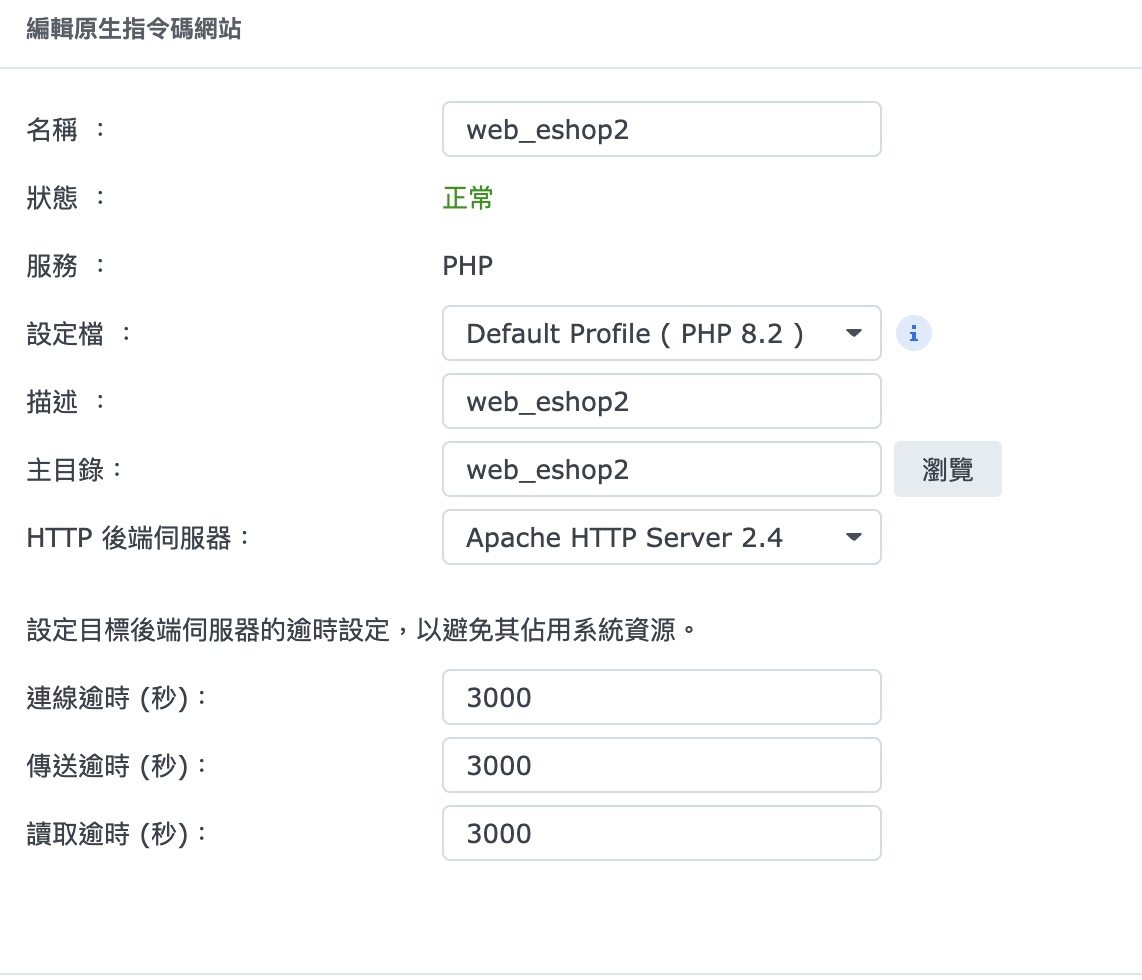Open the Default Profile (PHP 8.2) dropdown
The height and width of the screenshot is (980, 1142).
click(x=661, y=334)
